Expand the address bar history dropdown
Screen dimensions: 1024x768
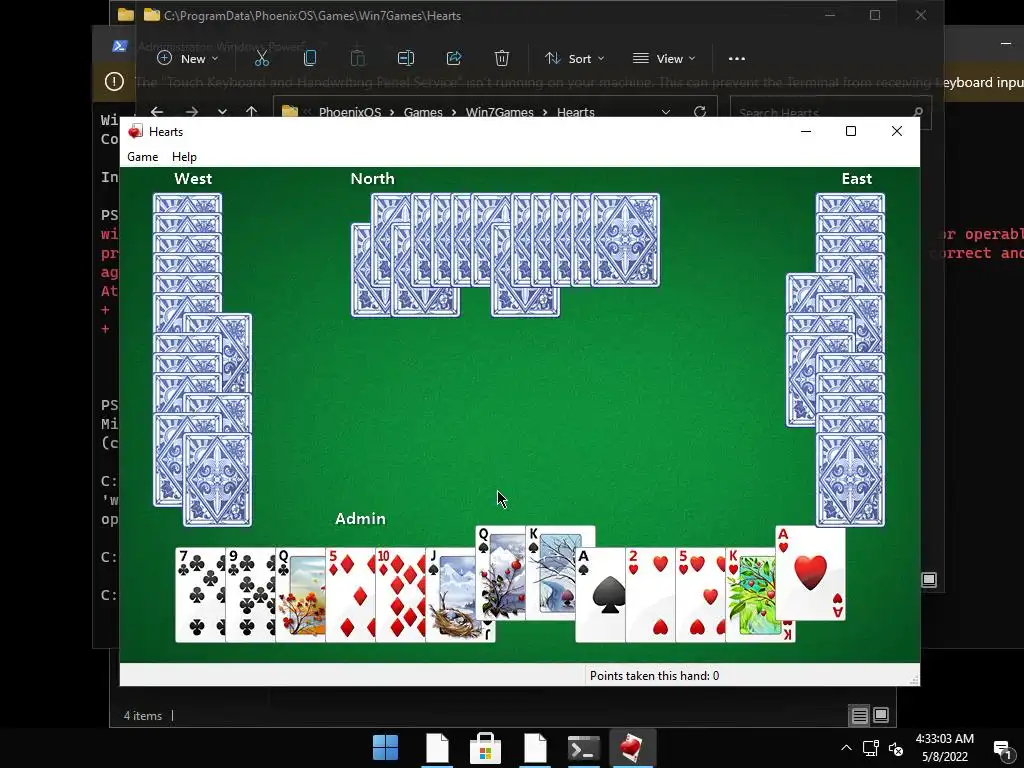click(665, 112)
